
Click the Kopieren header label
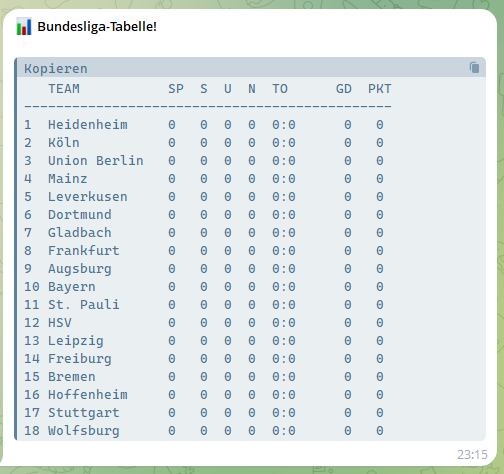tap(56, 69)
